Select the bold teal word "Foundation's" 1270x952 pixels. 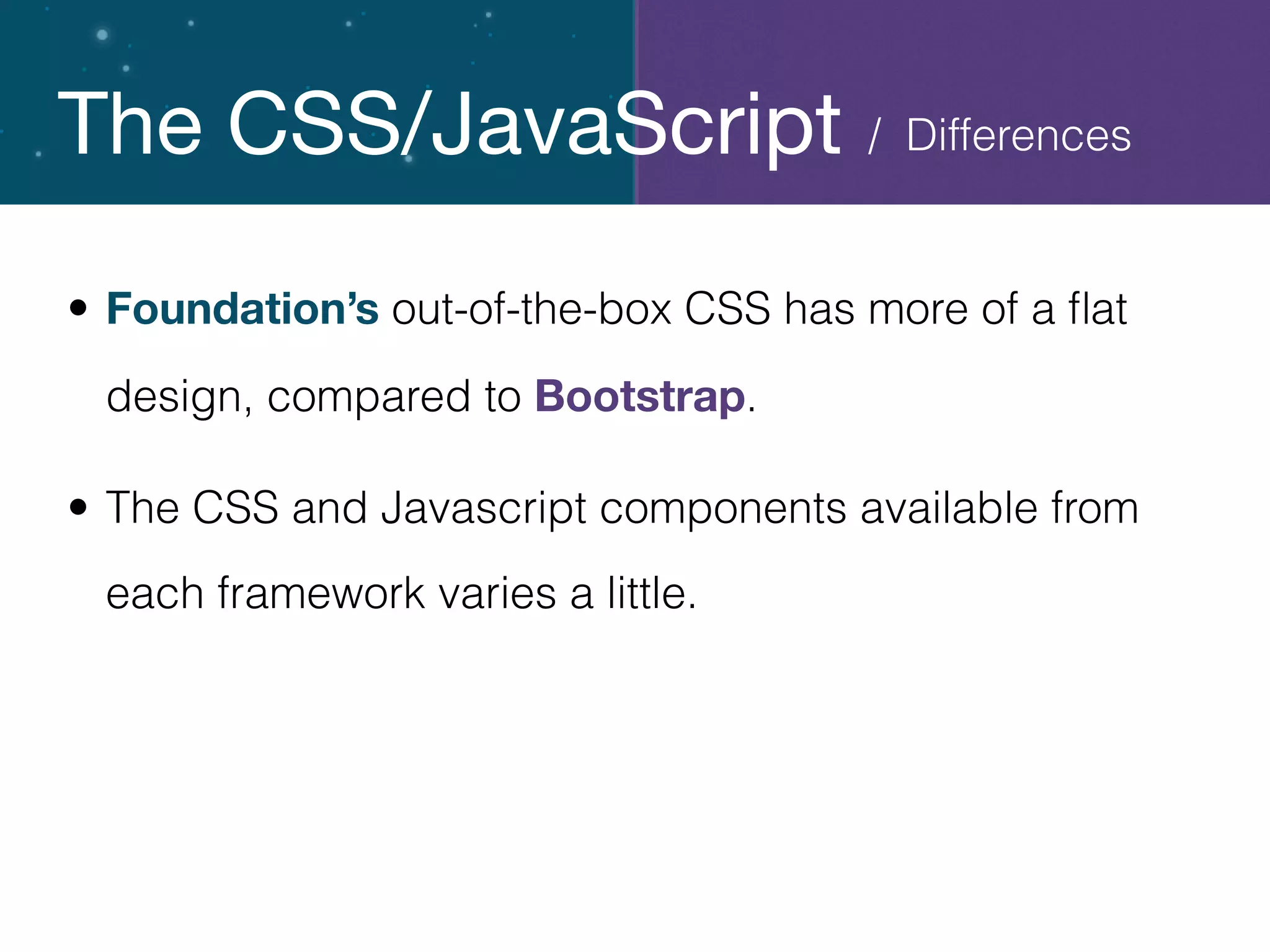pyautogui.click(x=242, y=309)
